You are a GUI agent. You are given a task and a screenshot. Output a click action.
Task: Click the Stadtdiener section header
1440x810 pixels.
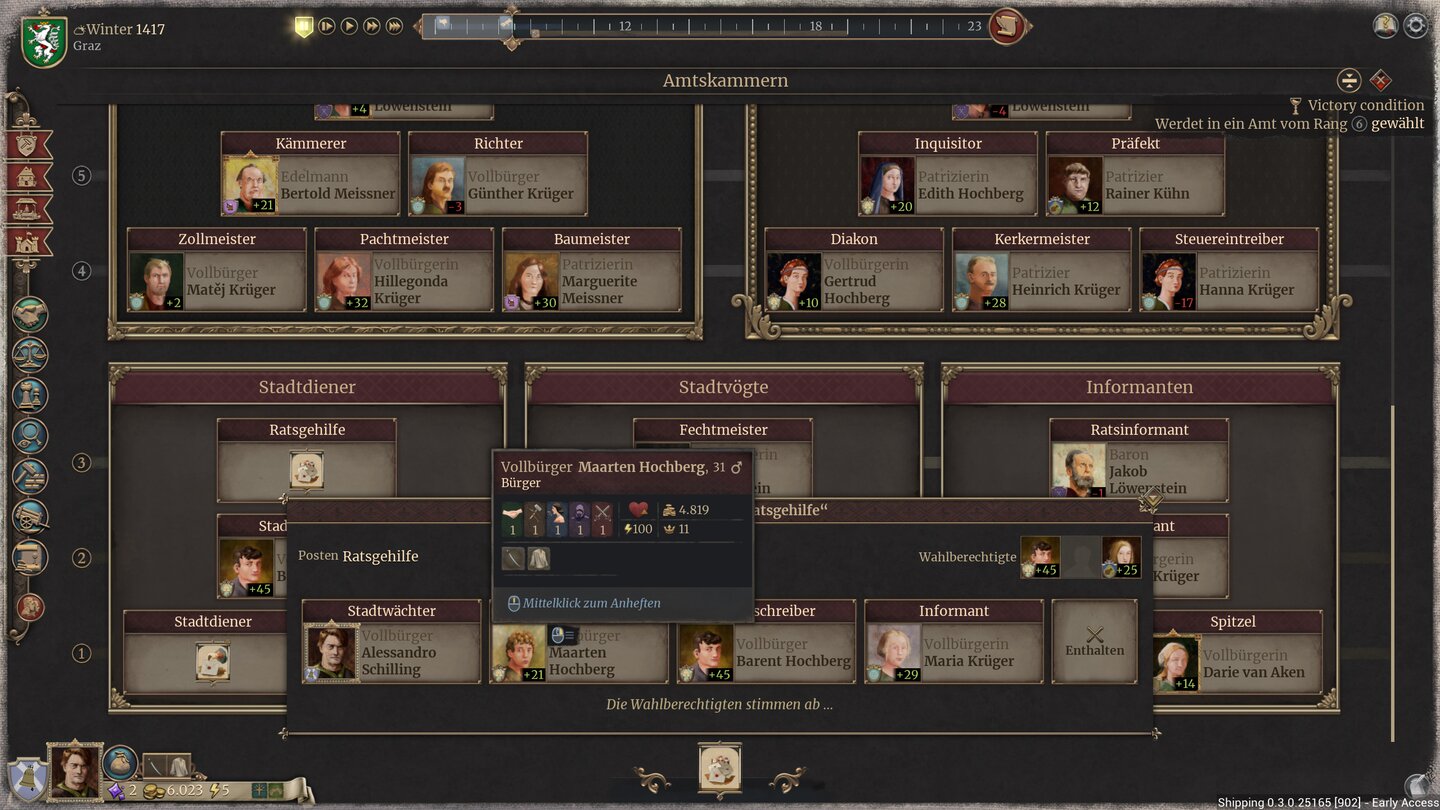[x=307, y=387]
